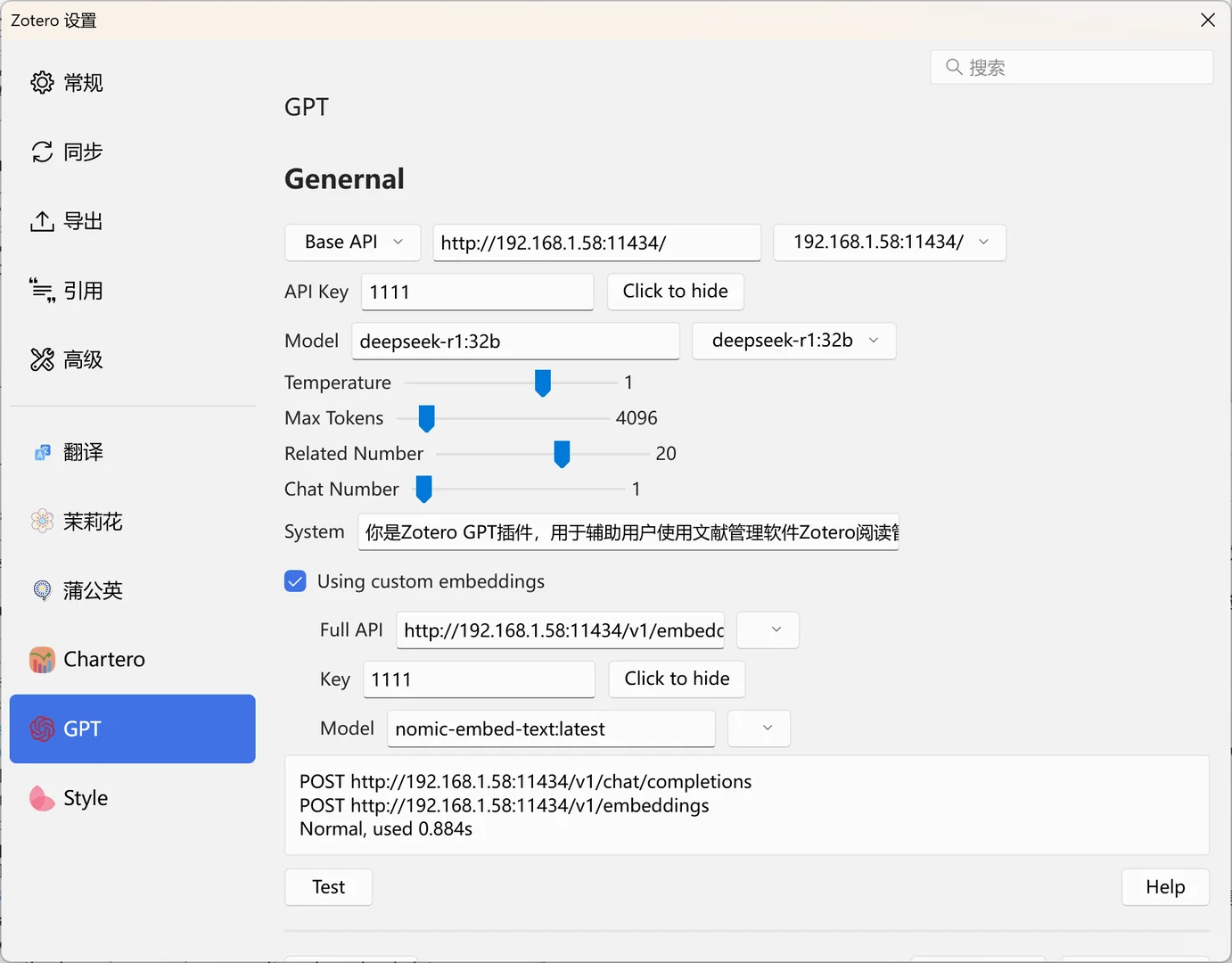Select the 引用 settings section
1232x963 pixels.
click(x=133, y=291)
